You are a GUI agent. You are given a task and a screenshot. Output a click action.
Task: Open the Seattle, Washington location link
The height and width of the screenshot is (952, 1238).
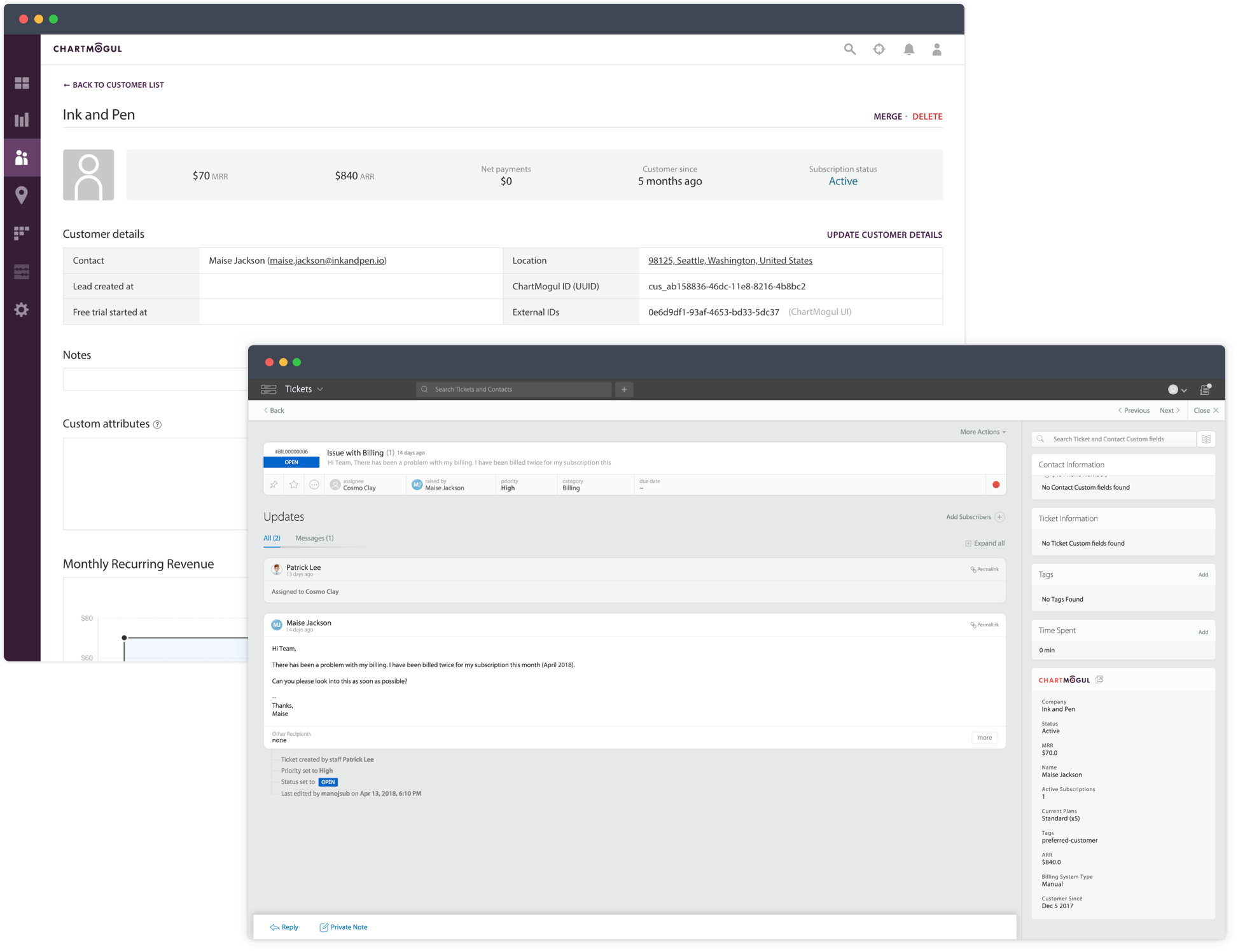click(x=730, y=261)
